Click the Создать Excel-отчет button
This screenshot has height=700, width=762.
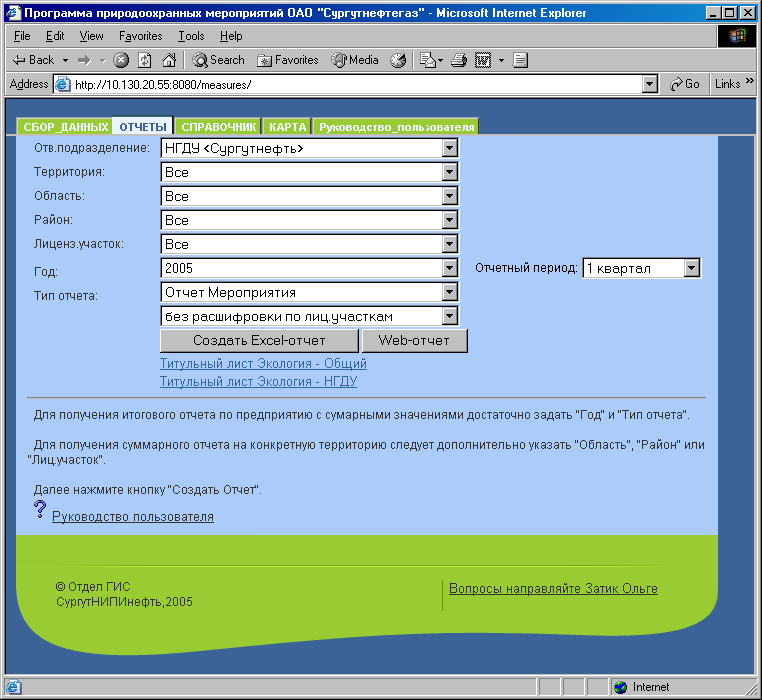point(259,340)
